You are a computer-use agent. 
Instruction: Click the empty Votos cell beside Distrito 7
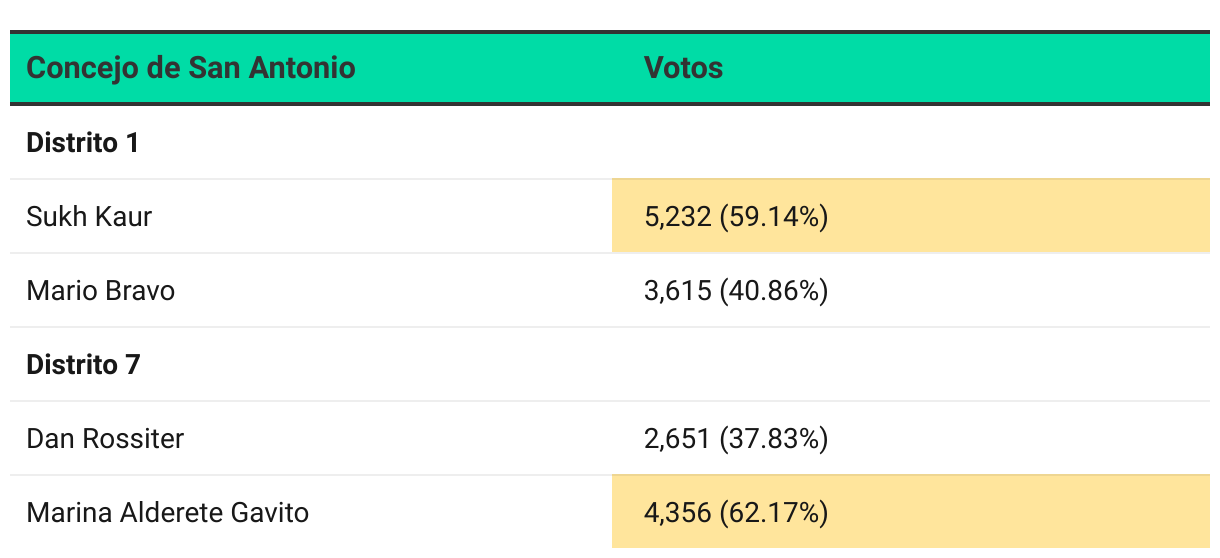[910, 365]
